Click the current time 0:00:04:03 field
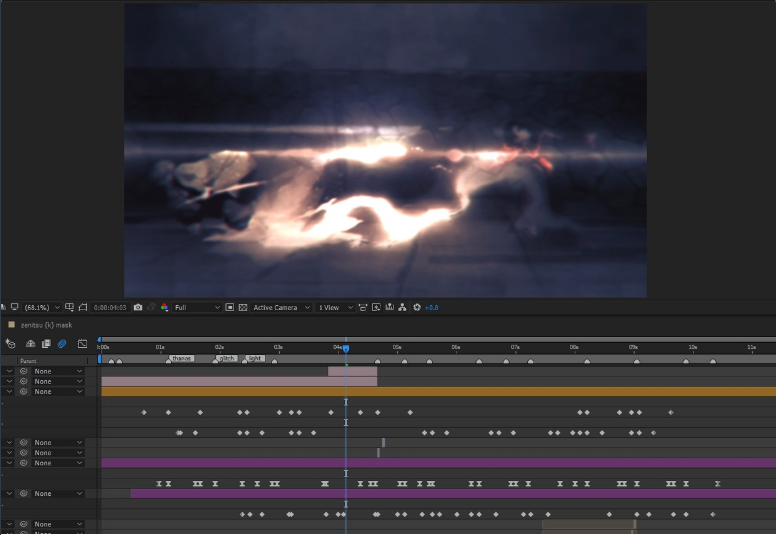Viewport: 776px width, 535px height. click(x=110, y=307)
